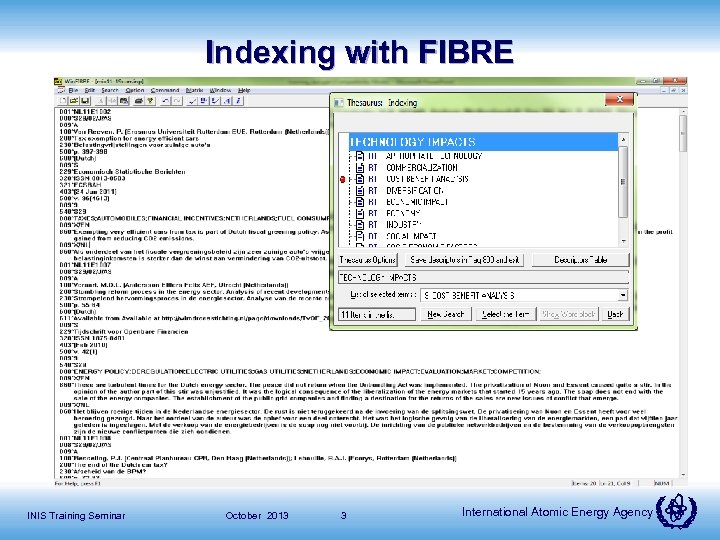
Task: Click the document icon beside COMMERCIALIZATION
Action: 360,168
